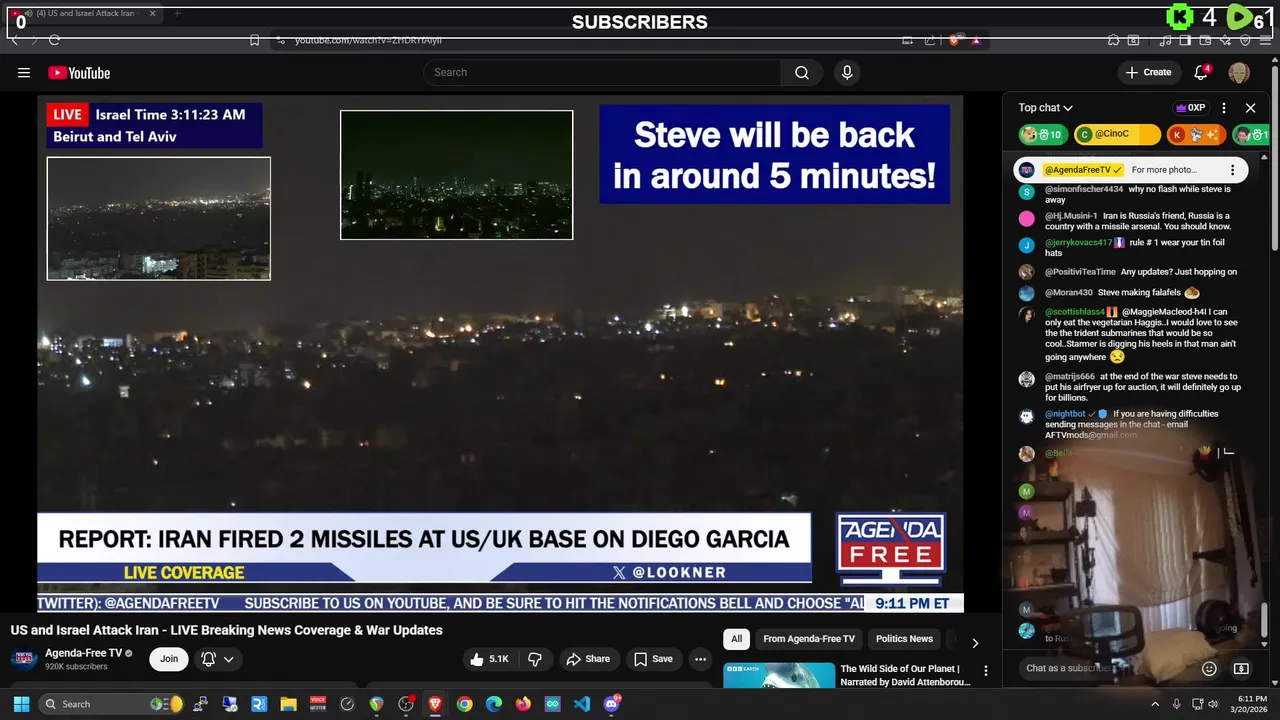Viewport: 1280px width, 720px height.
Task: Reload the page in the browser
Action: pos(54,40)
